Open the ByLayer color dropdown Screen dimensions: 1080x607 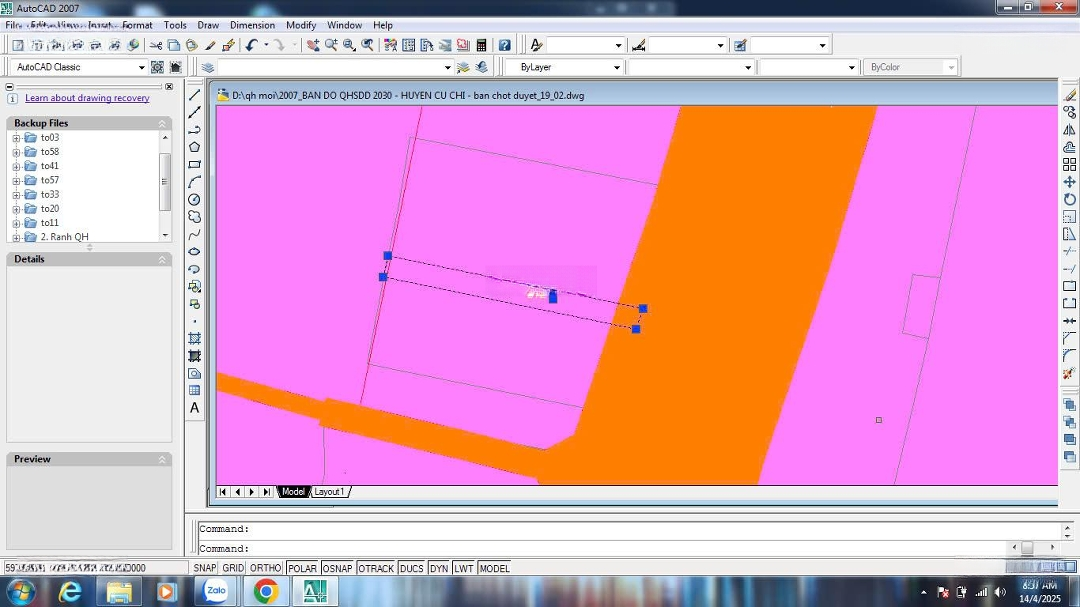[616, 67]
